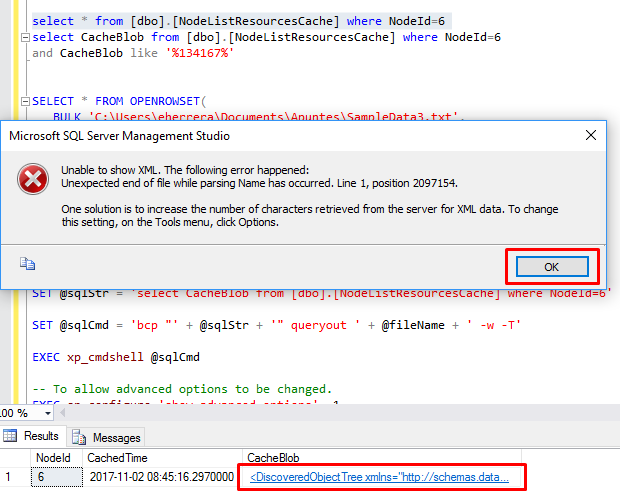Click the red error icon in dialog
This screenshot has height=501, width=620.
pos(33,179)
